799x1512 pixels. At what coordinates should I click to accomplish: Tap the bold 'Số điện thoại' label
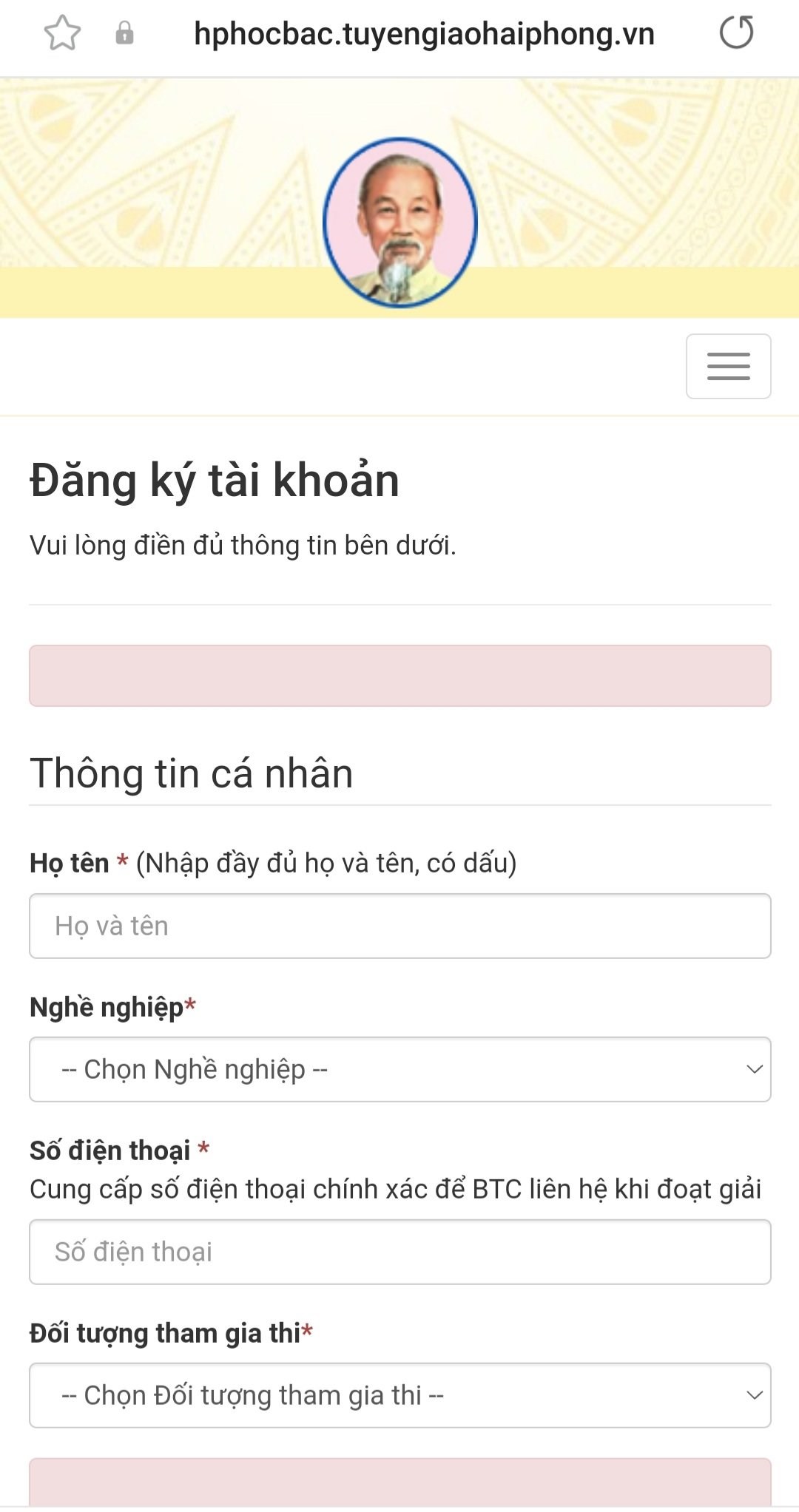(x=110, y=1150)
